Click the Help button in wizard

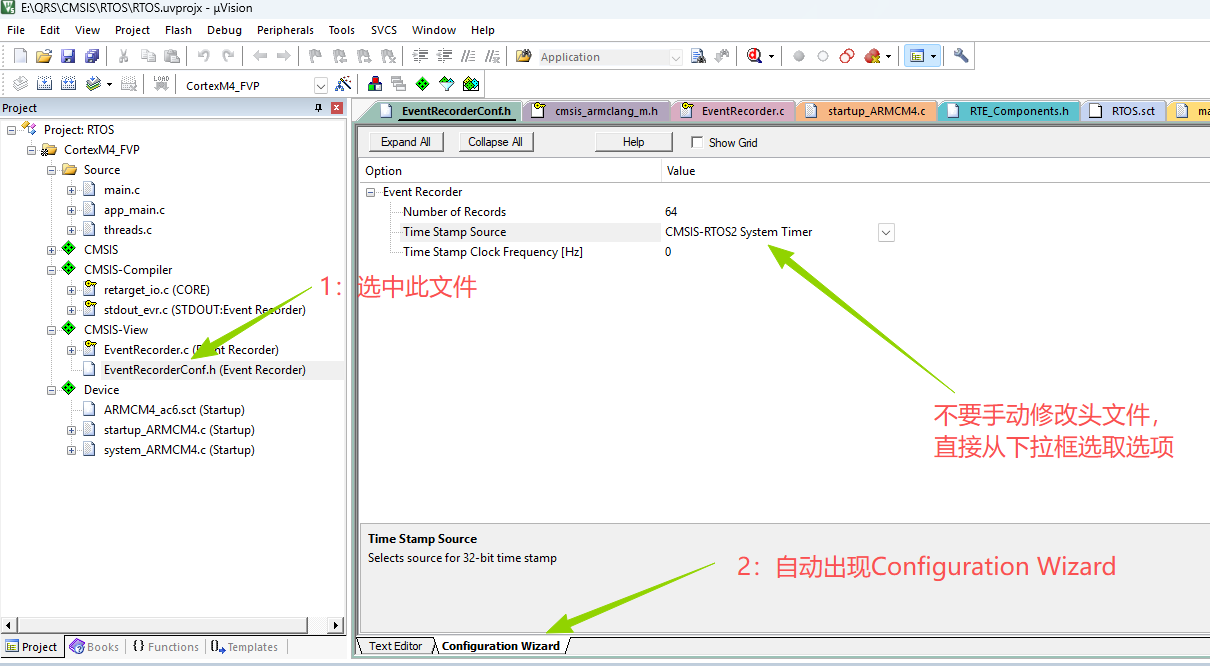coord(633,142)
